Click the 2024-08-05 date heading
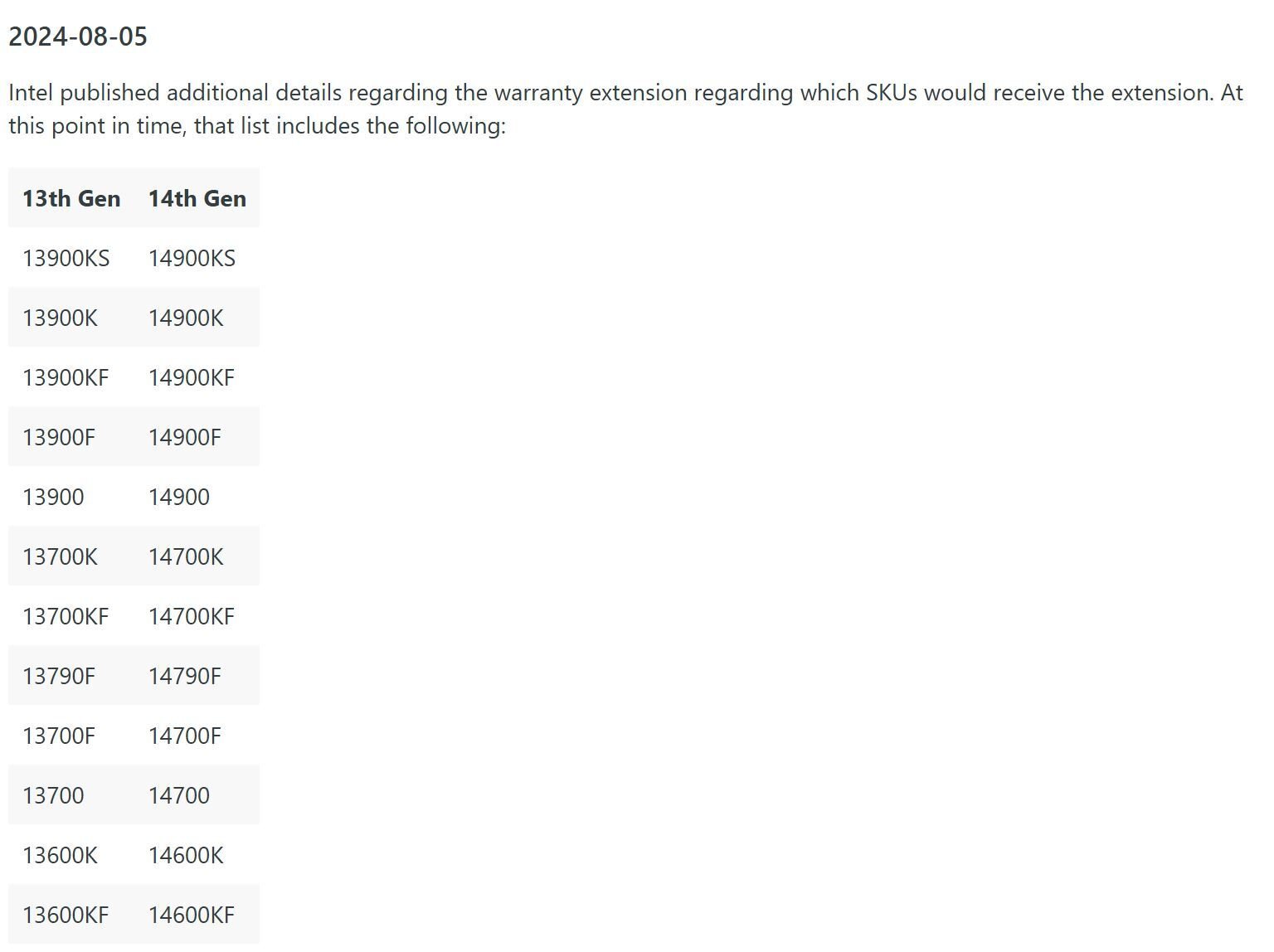Viewport: 1274px width, 952px height. (78, 36)
